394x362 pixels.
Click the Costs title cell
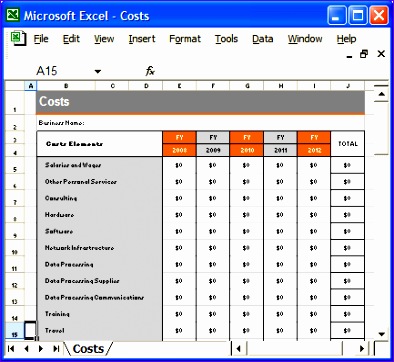(x=200, y=102)
